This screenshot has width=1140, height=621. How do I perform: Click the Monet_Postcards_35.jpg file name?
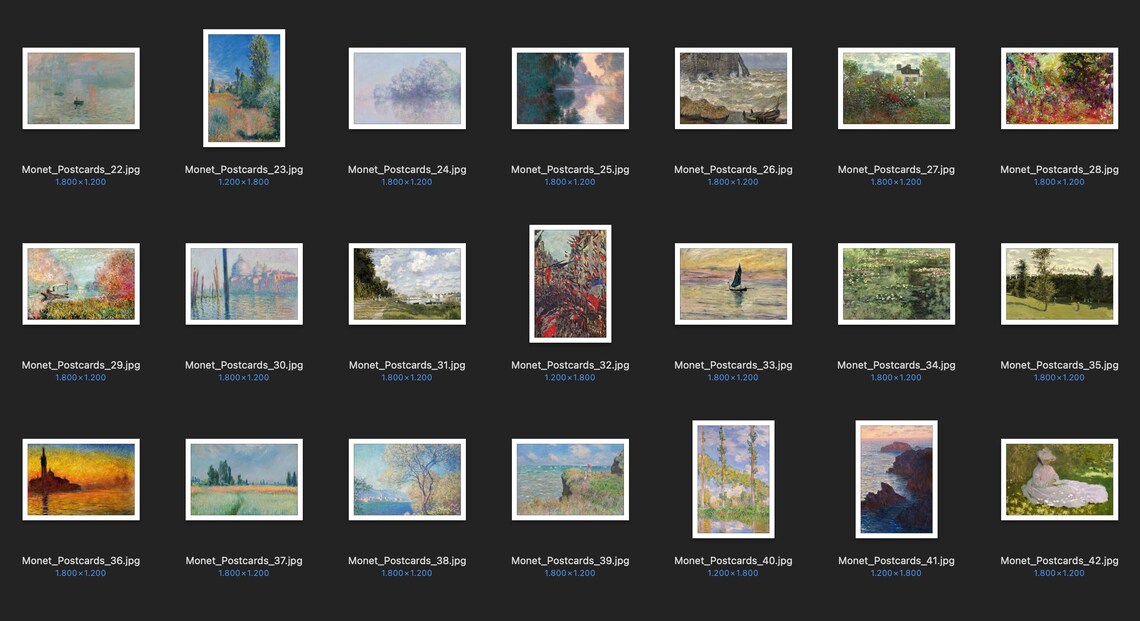[1059, 365]
